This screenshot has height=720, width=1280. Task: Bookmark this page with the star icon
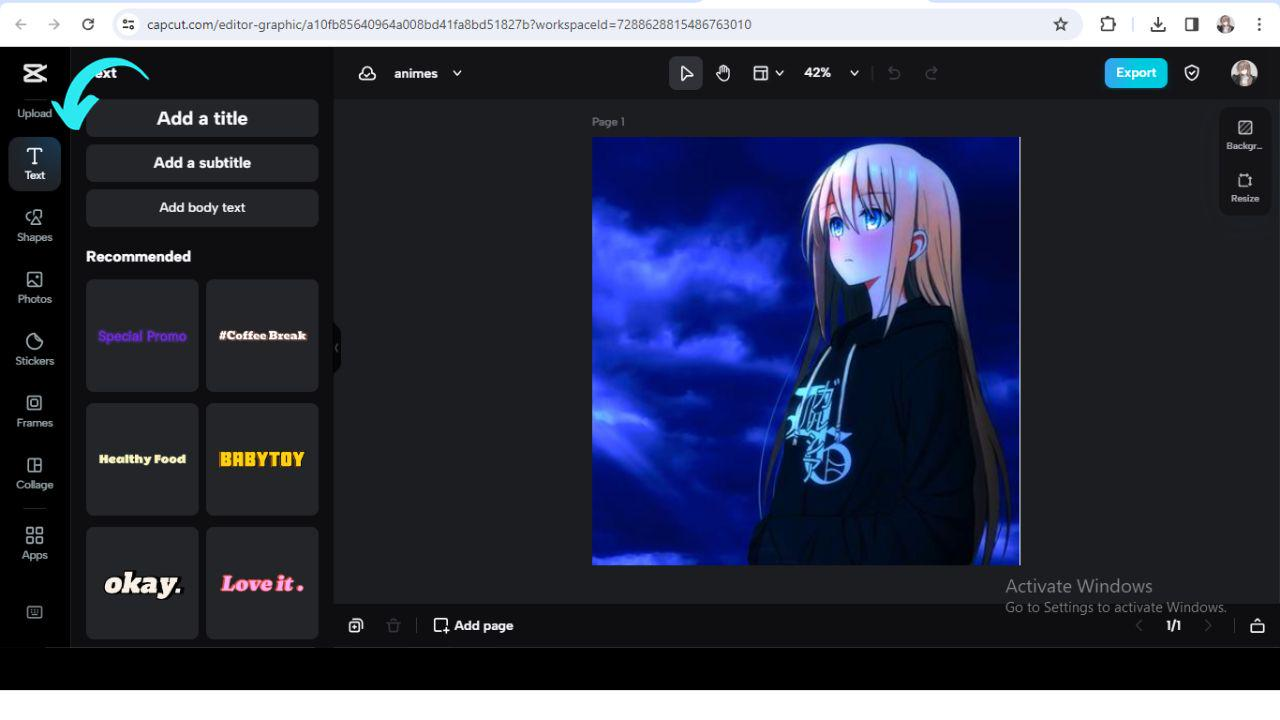point(1061,24)
